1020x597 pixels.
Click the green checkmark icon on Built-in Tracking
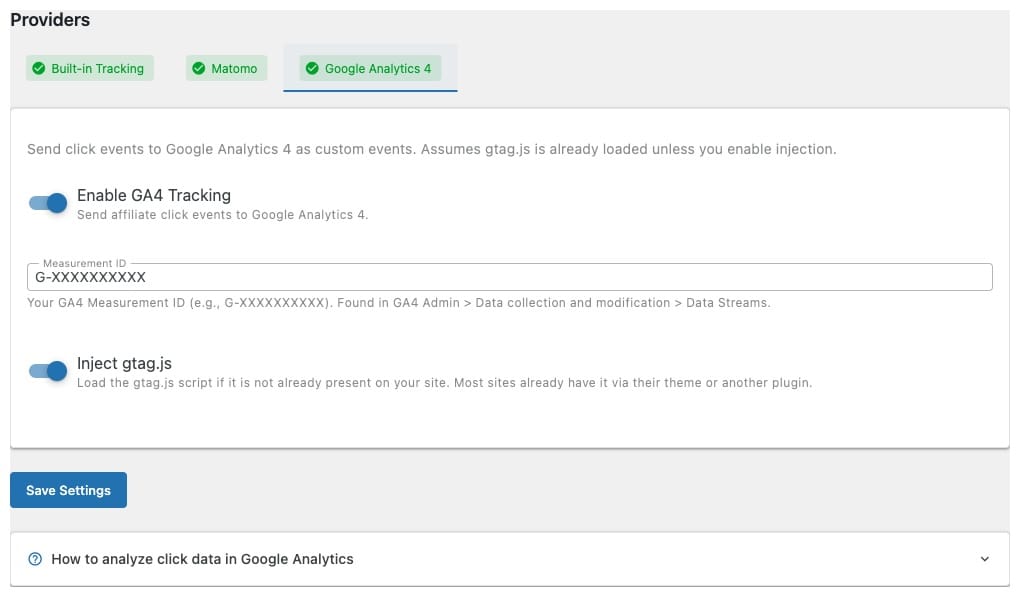(39, 69)
